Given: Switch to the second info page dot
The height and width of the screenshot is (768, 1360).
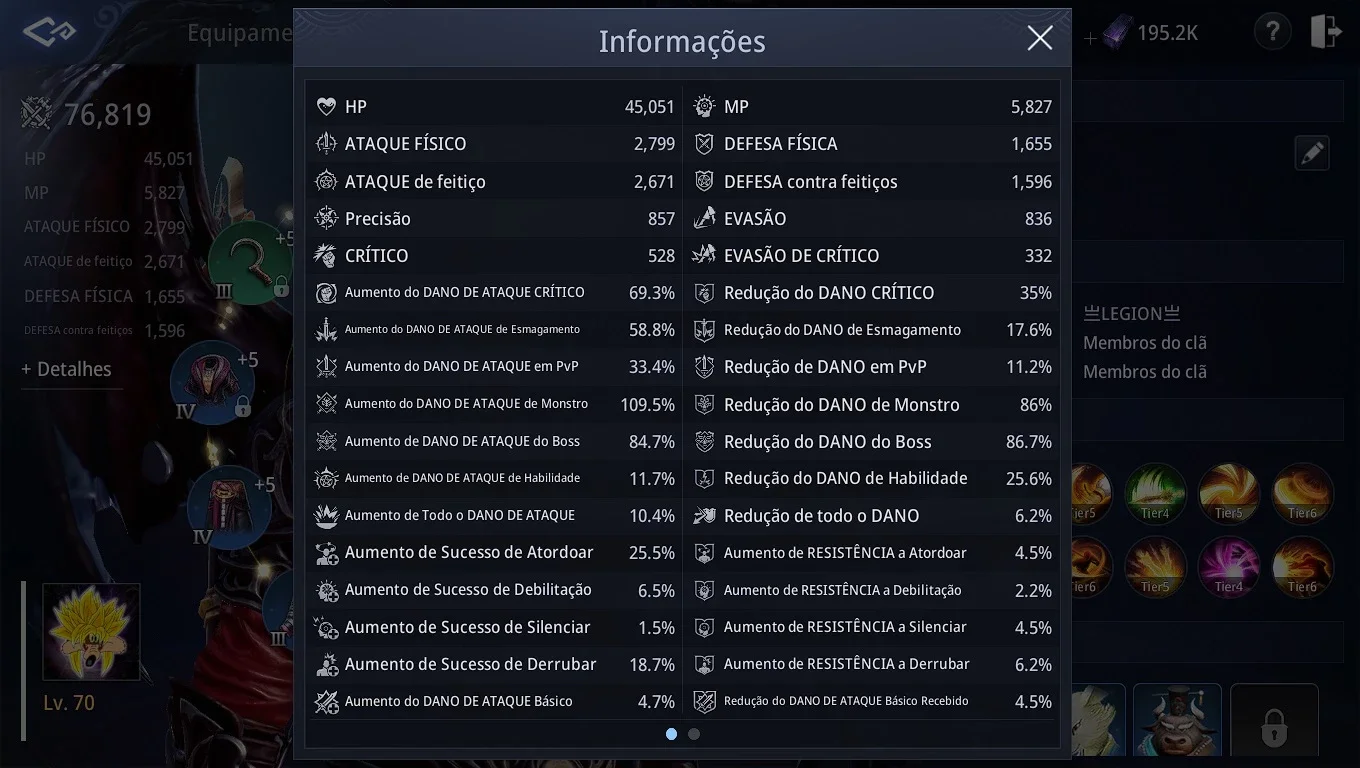Looking at the screenshot, I should (x=694, y=734).
